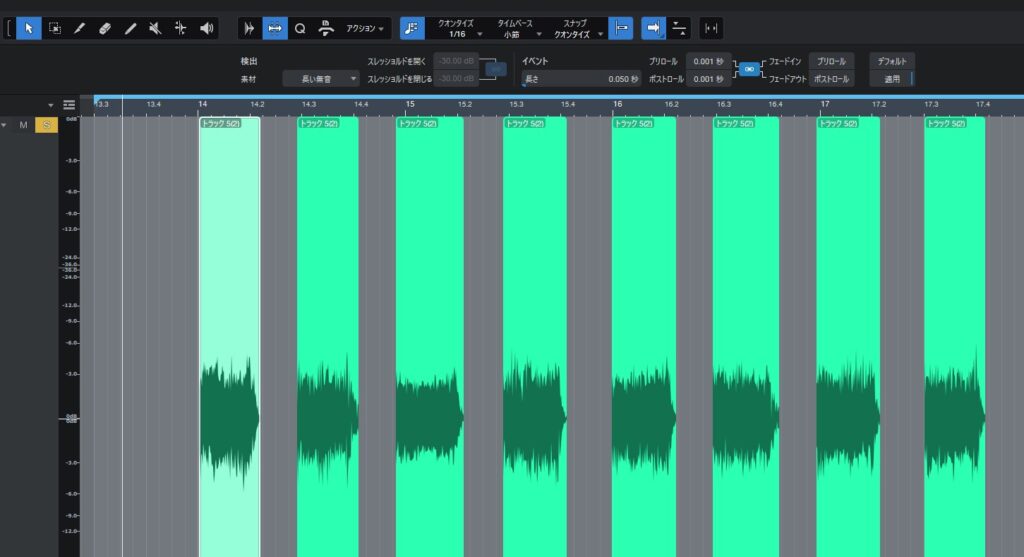This screenshot has width=1024, height=557.
Task: Activate the Mute tool
Action: (155, 28)
